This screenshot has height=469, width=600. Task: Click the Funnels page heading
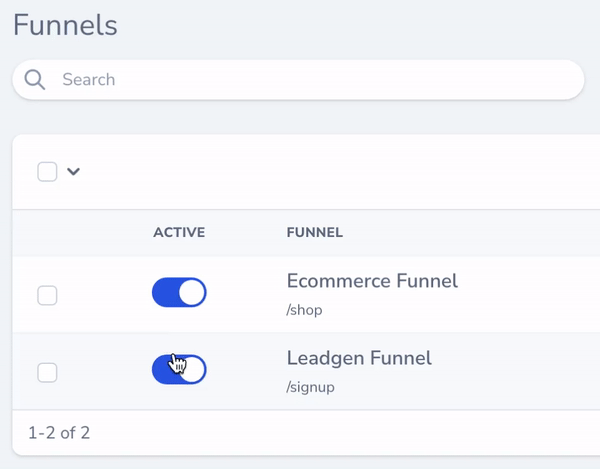pyautogui.click(x=65, y=25)
